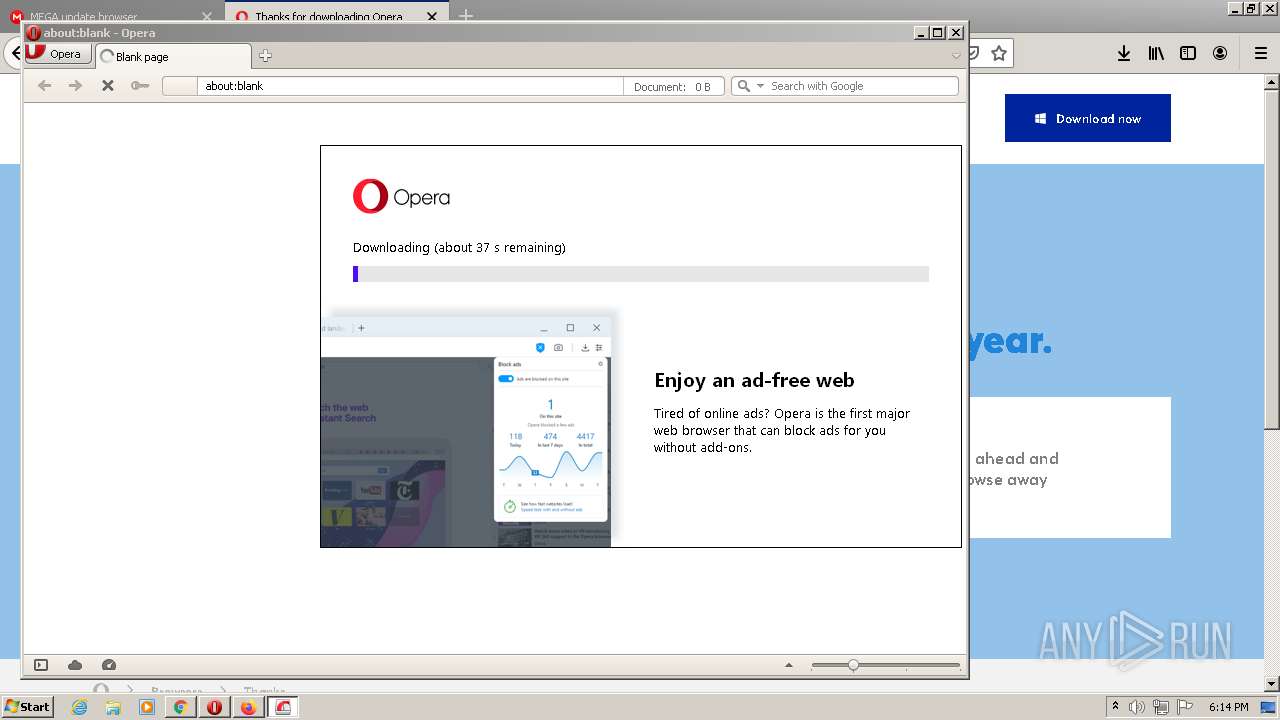This screenshot has width=1280, height=720.
Task: Open the search engine dropdown arrow
Action: [x=760, y=86]
